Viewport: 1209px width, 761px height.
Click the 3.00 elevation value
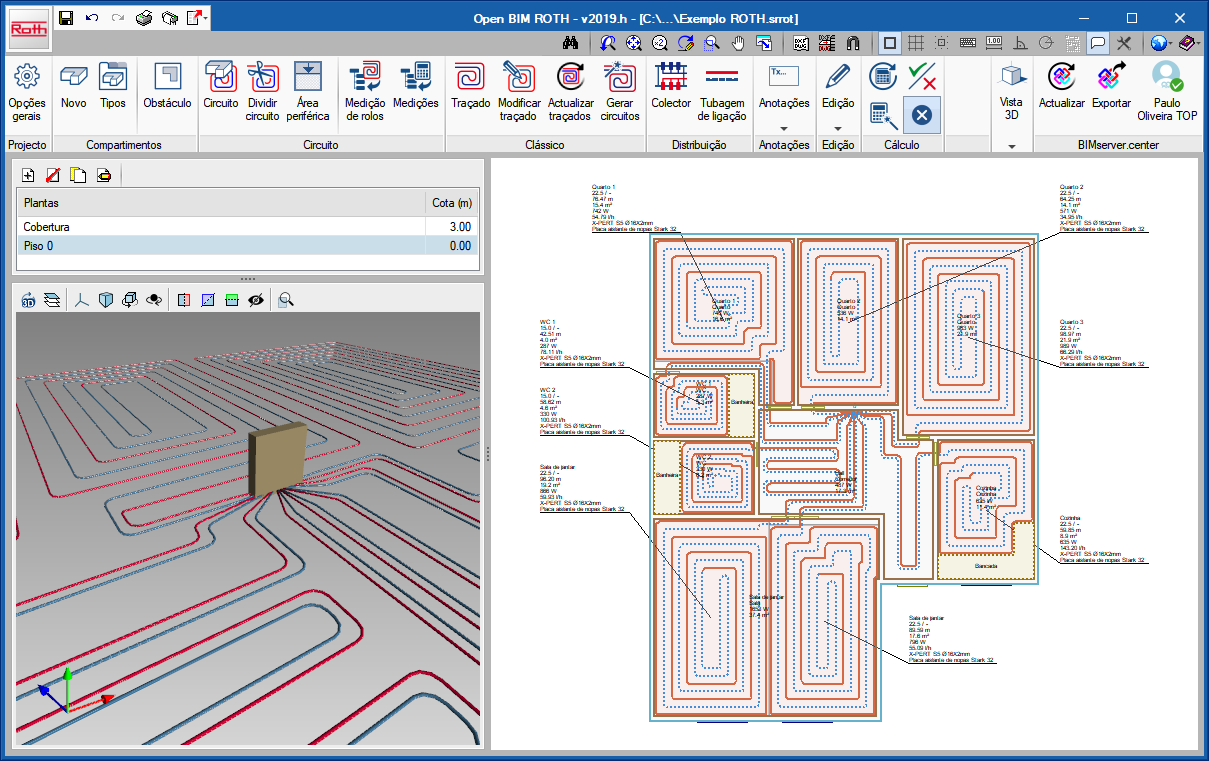[461, 227]
